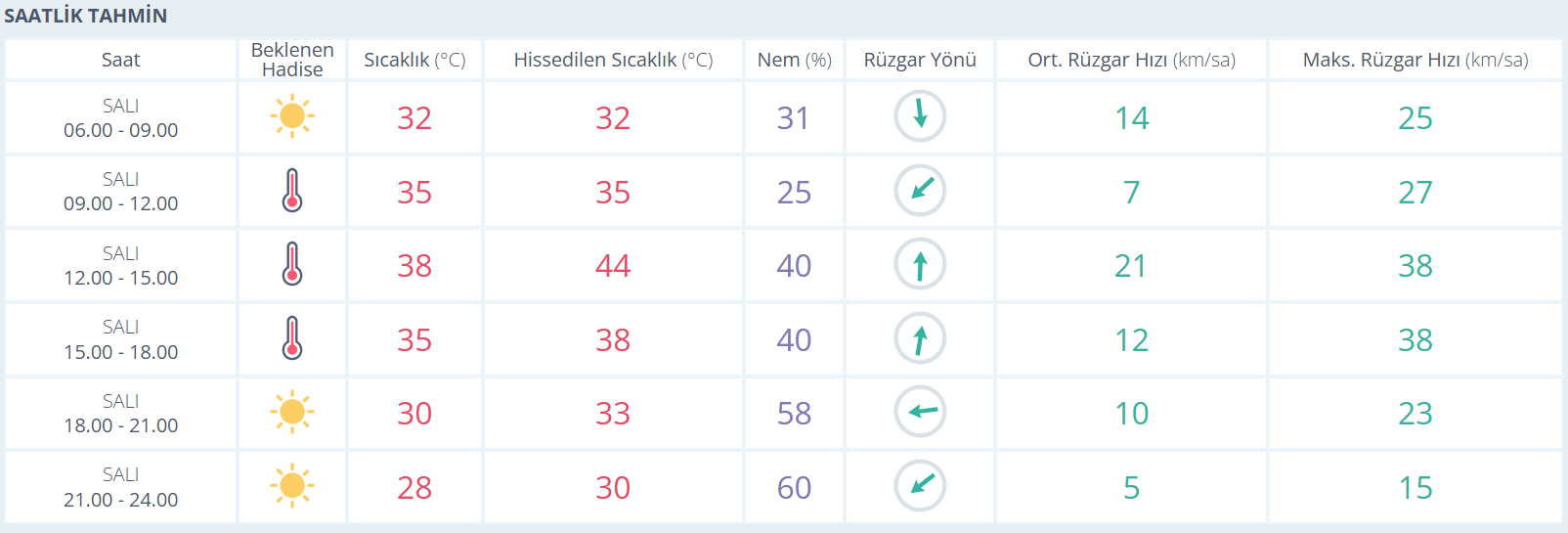Select the Maks. Rüzgar Hızı column header
This screenshot has height=533, width=1568.
(x=1416, y=60)
